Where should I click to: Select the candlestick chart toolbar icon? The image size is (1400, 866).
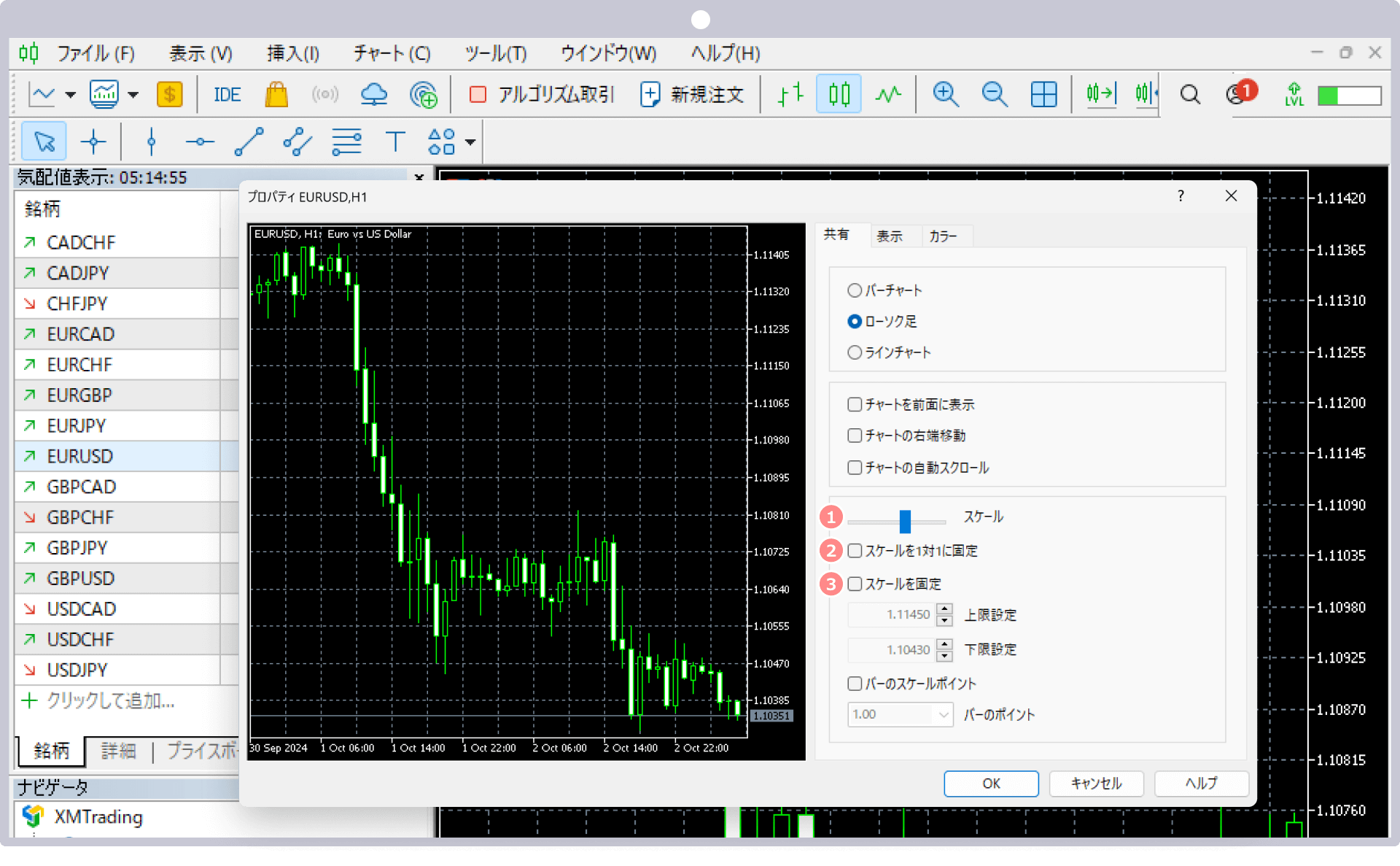tap(839, 94)
